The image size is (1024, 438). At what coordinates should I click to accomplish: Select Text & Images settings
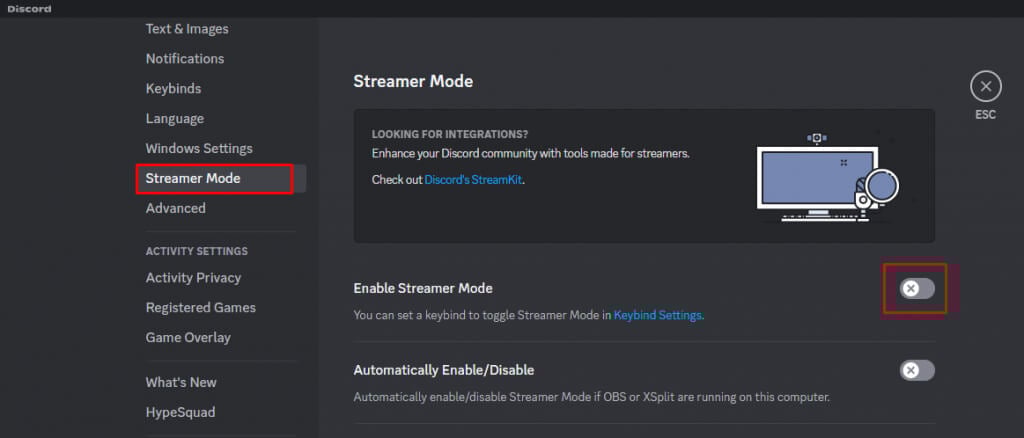click(187, 29)
